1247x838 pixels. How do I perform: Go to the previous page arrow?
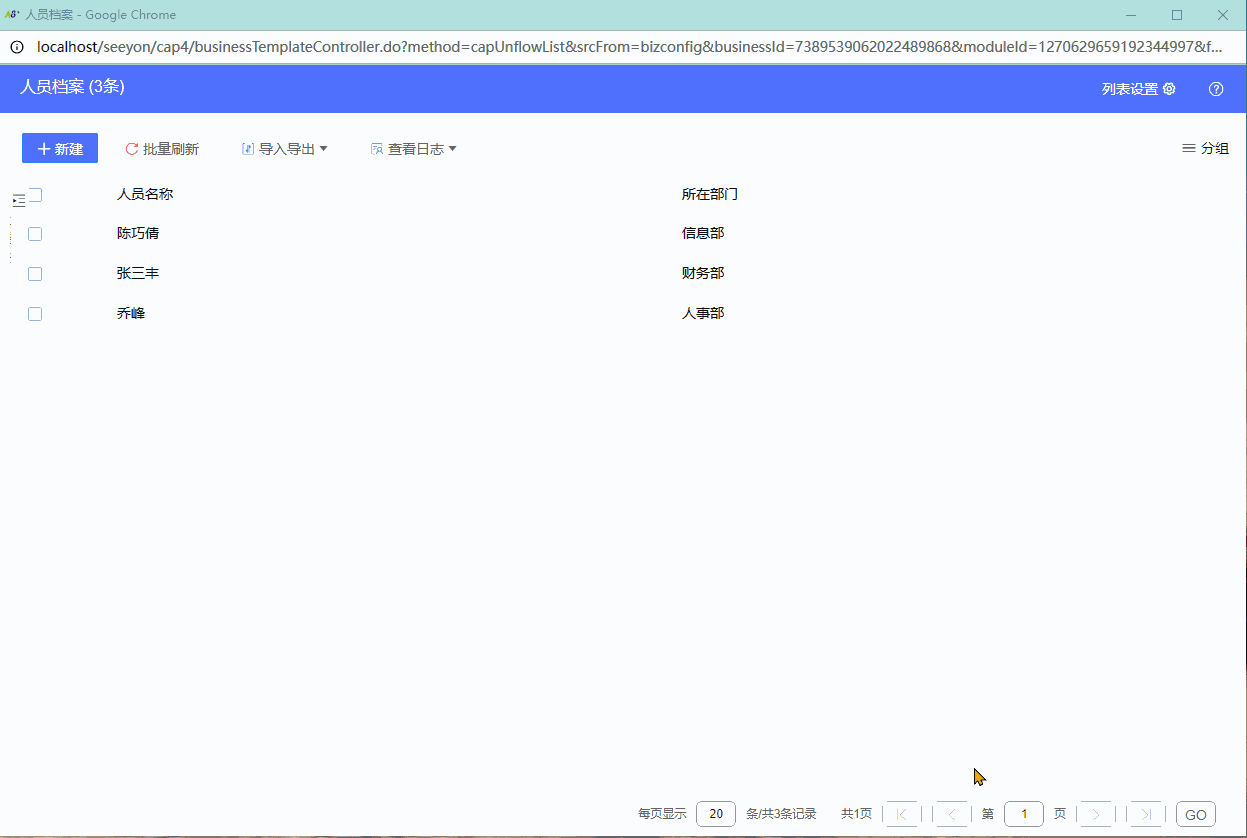951,814
